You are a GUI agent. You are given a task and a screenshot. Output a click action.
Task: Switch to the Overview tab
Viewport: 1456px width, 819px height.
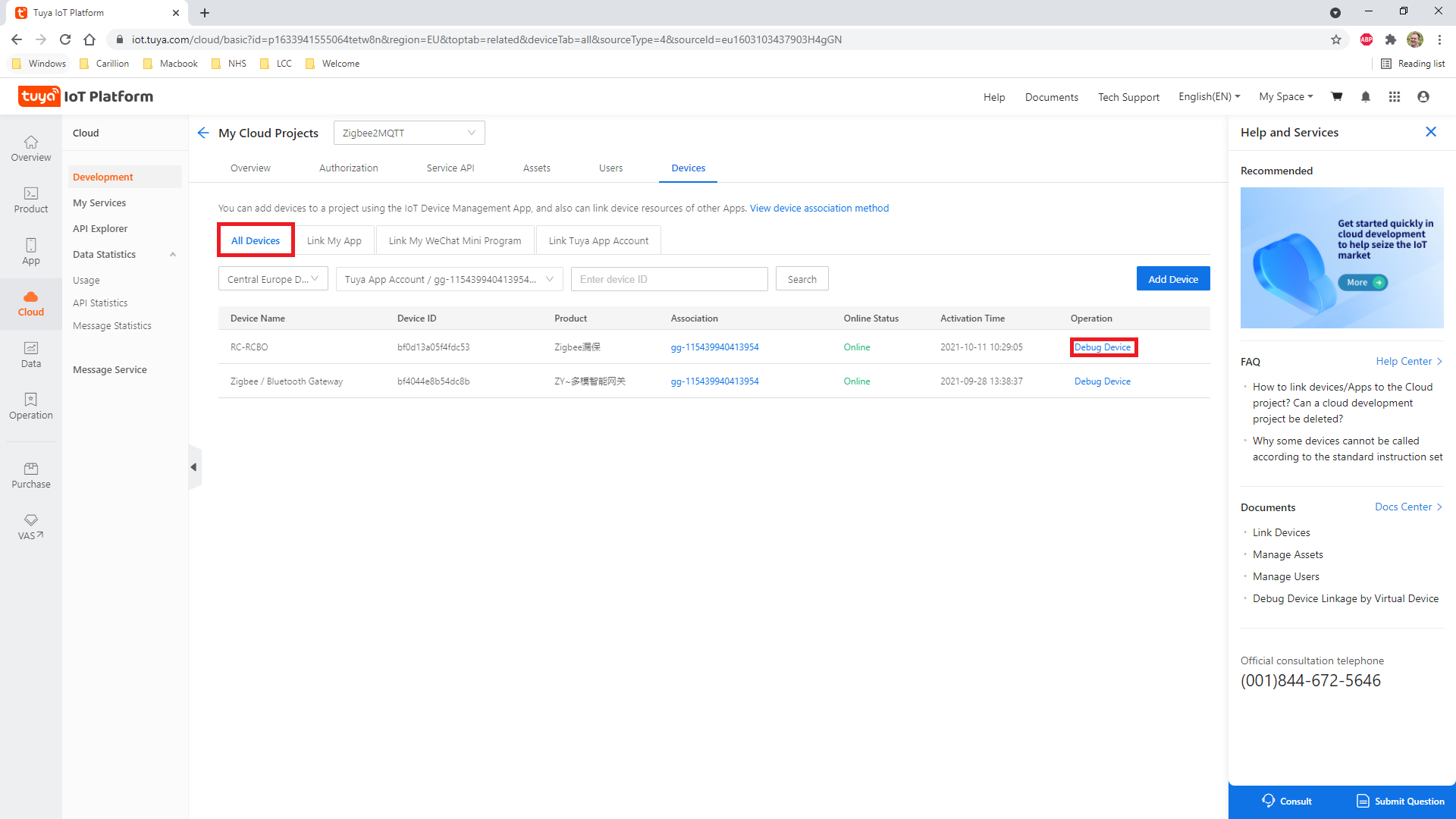(x=250, y=168)
